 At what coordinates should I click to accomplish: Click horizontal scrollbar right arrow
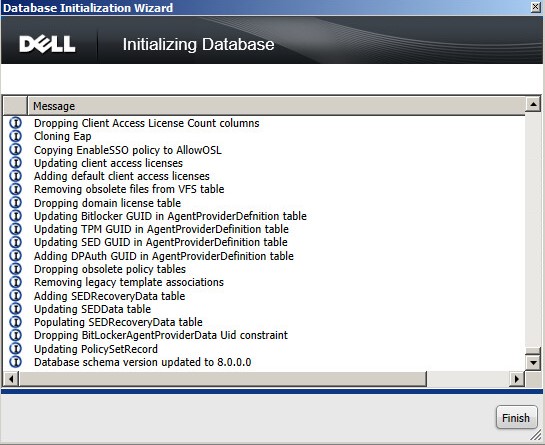(x=516, y=379)
